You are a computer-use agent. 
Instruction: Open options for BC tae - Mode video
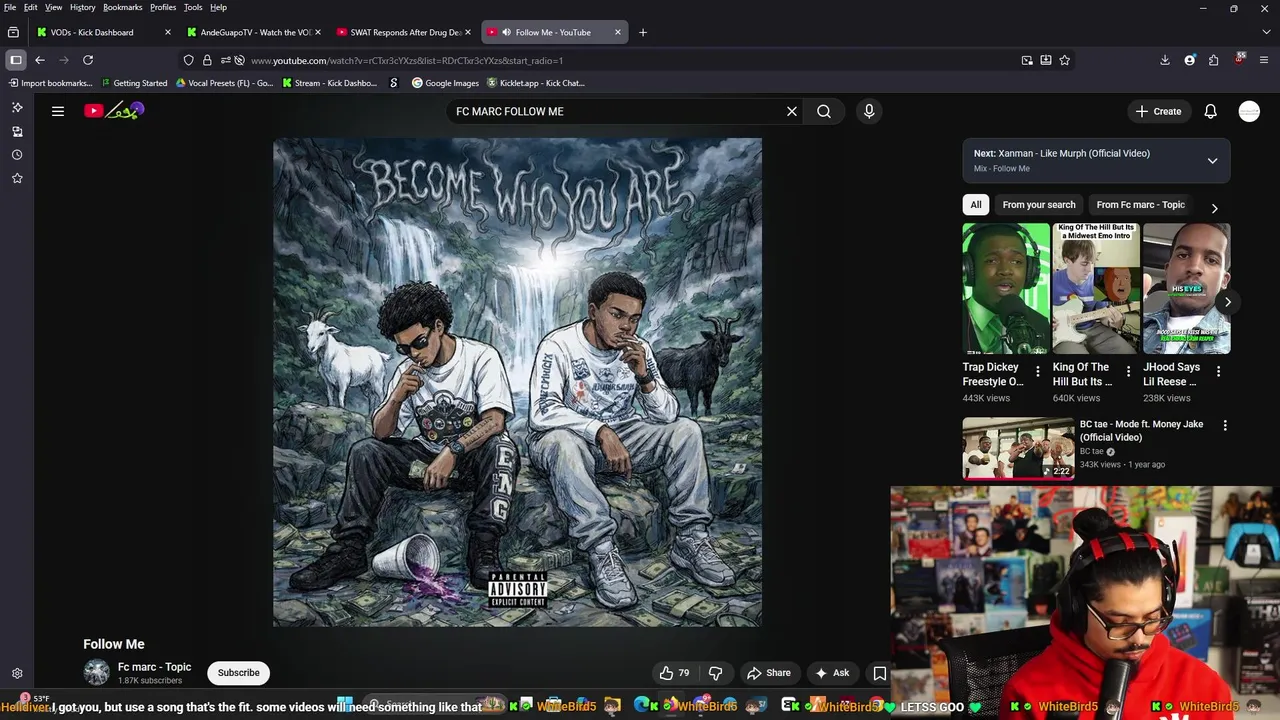(x=1225, y=425)
